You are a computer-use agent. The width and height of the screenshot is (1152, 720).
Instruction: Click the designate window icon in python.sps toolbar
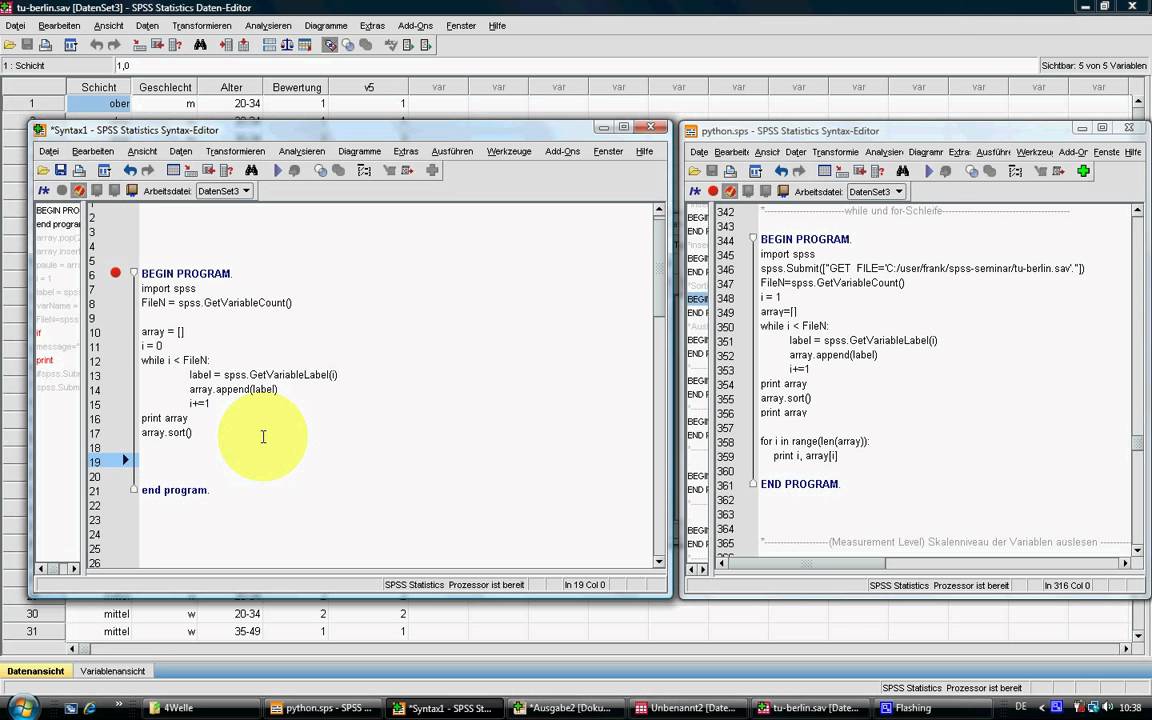(x=1083, y=171)
